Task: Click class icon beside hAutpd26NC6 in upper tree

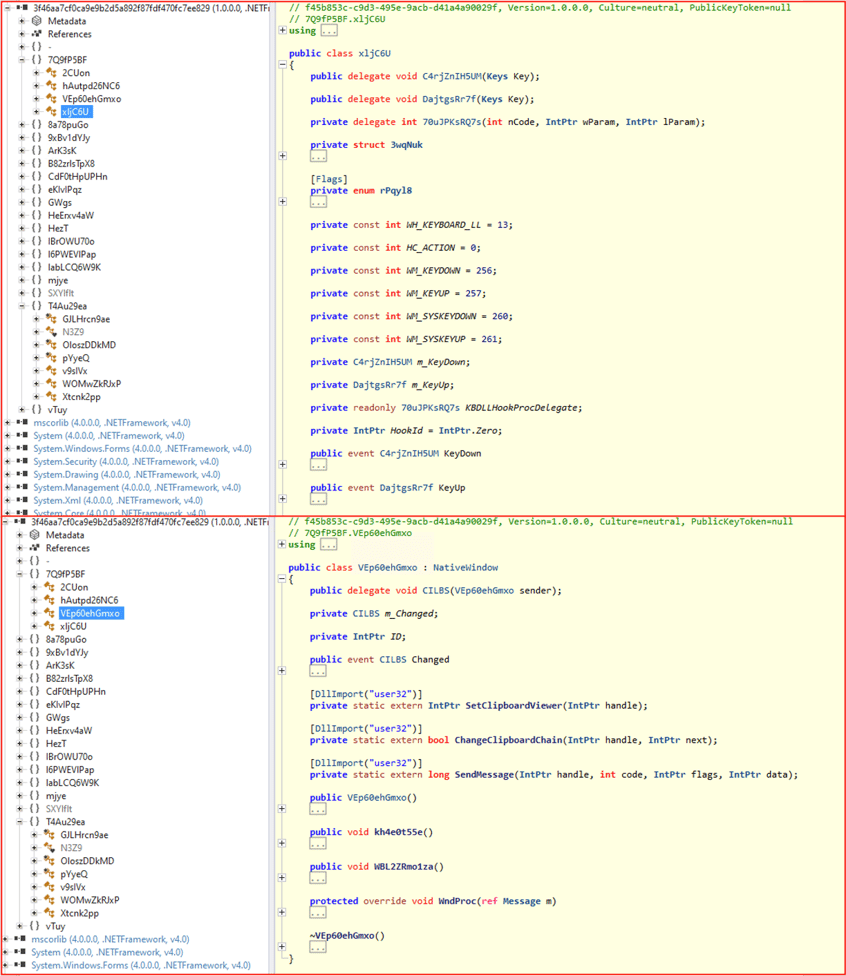Action: [x=51, y=86]
